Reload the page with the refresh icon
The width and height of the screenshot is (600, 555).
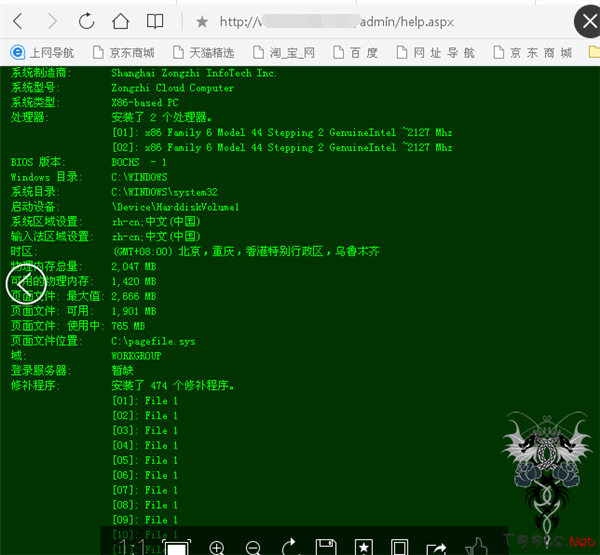(x=87, y=21)
